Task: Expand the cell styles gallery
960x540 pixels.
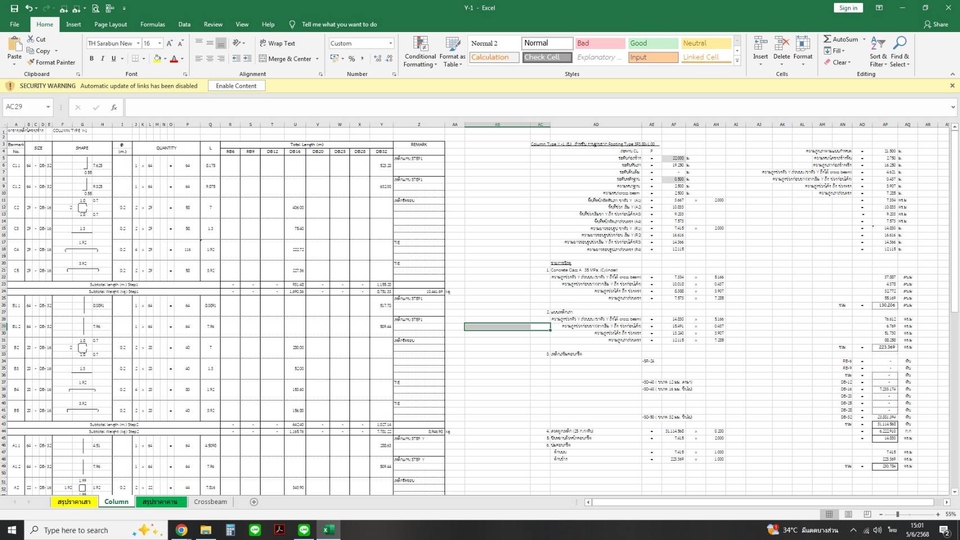Action: [737, 62]
